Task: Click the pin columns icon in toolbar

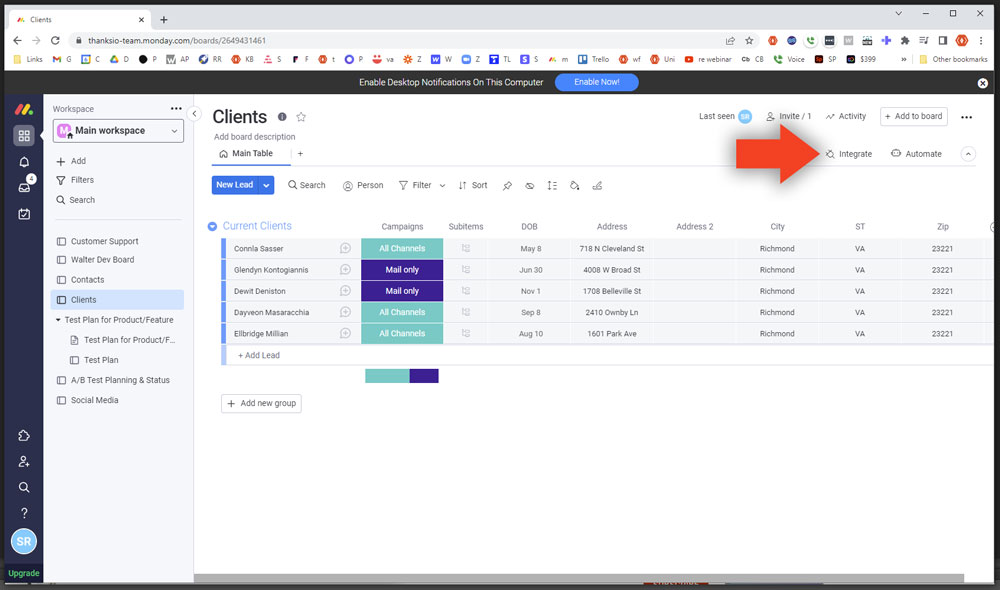Action: [507, 185]
